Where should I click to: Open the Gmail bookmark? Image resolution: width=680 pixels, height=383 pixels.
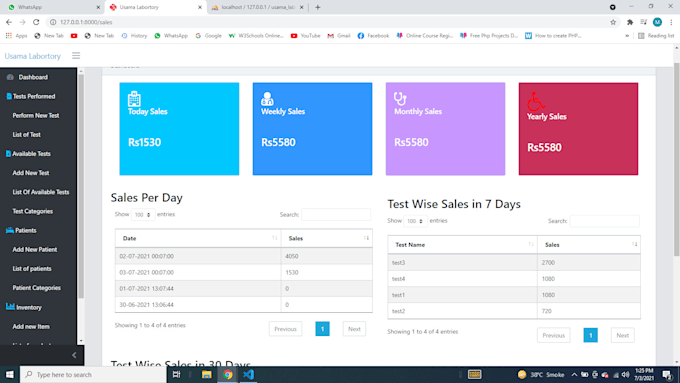(x=339, y=36)
